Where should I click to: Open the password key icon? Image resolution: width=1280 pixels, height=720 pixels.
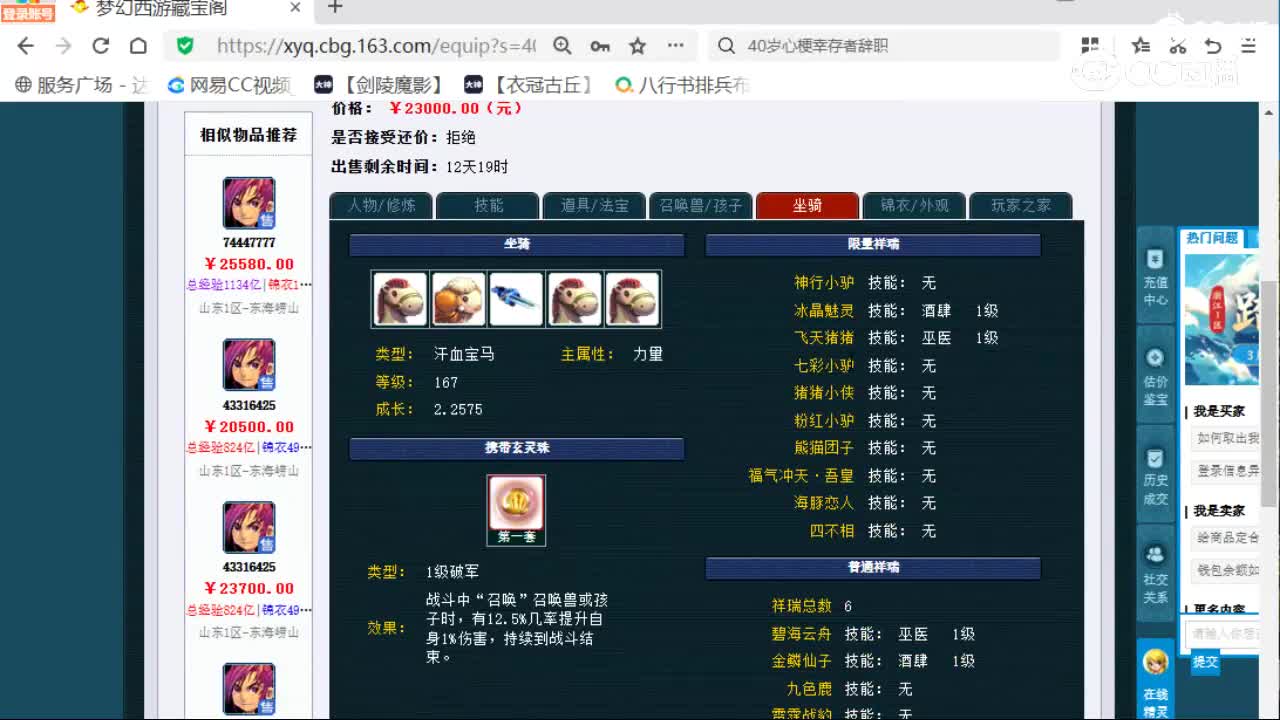point(600,46)
